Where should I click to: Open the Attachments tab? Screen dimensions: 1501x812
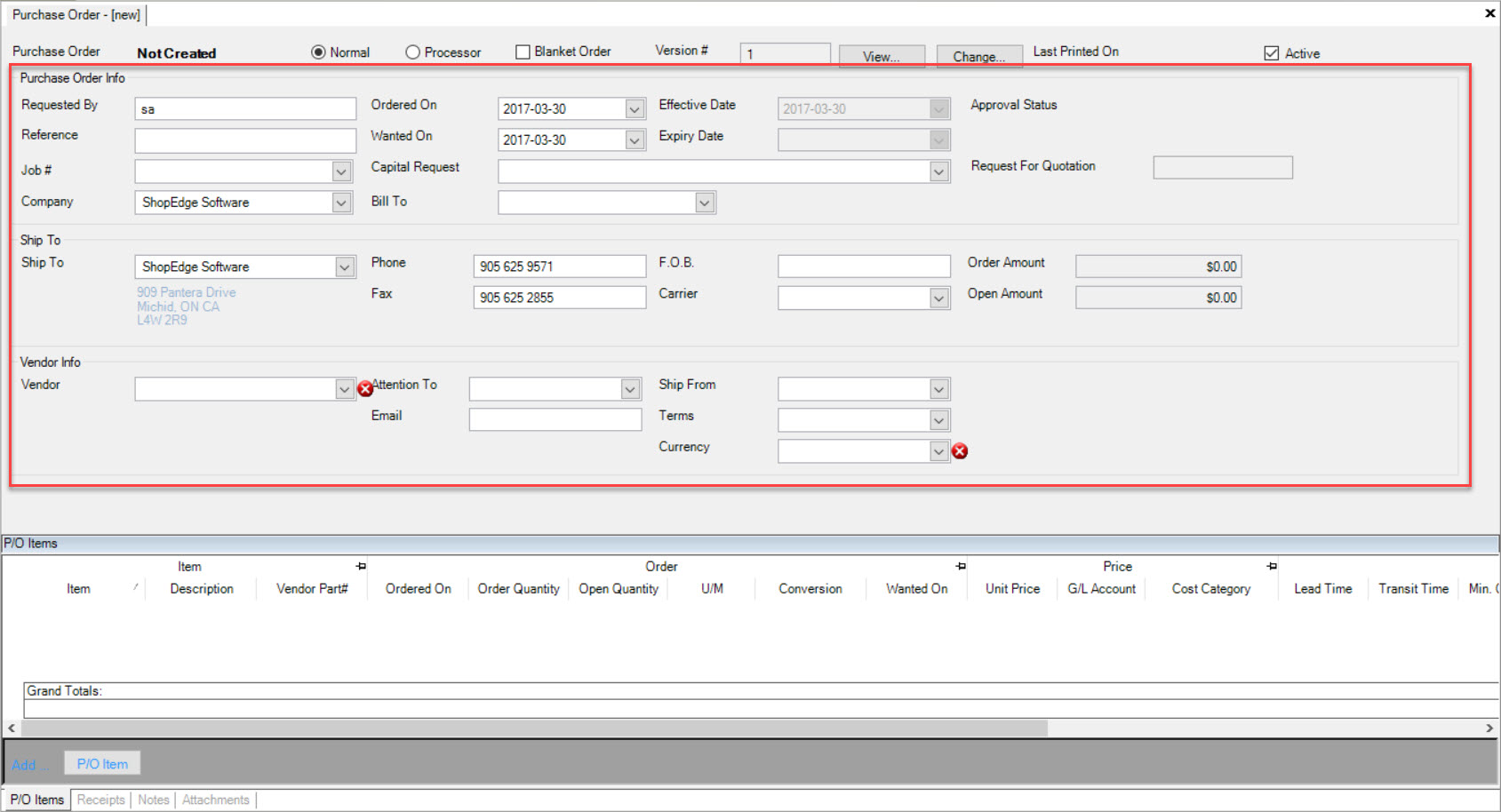pyautogui.click(x=216, y=800)
